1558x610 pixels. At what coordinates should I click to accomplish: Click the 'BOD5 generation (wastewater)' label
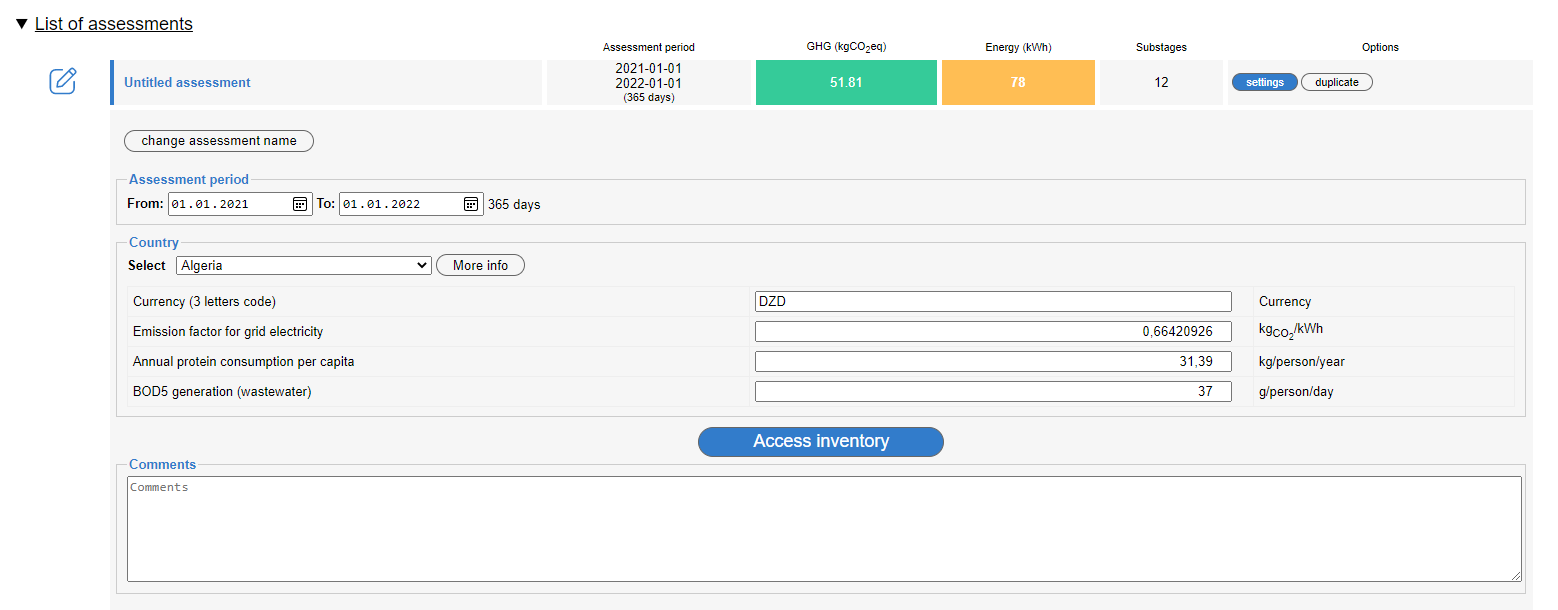pyautogui.click(x=222, y=392)
